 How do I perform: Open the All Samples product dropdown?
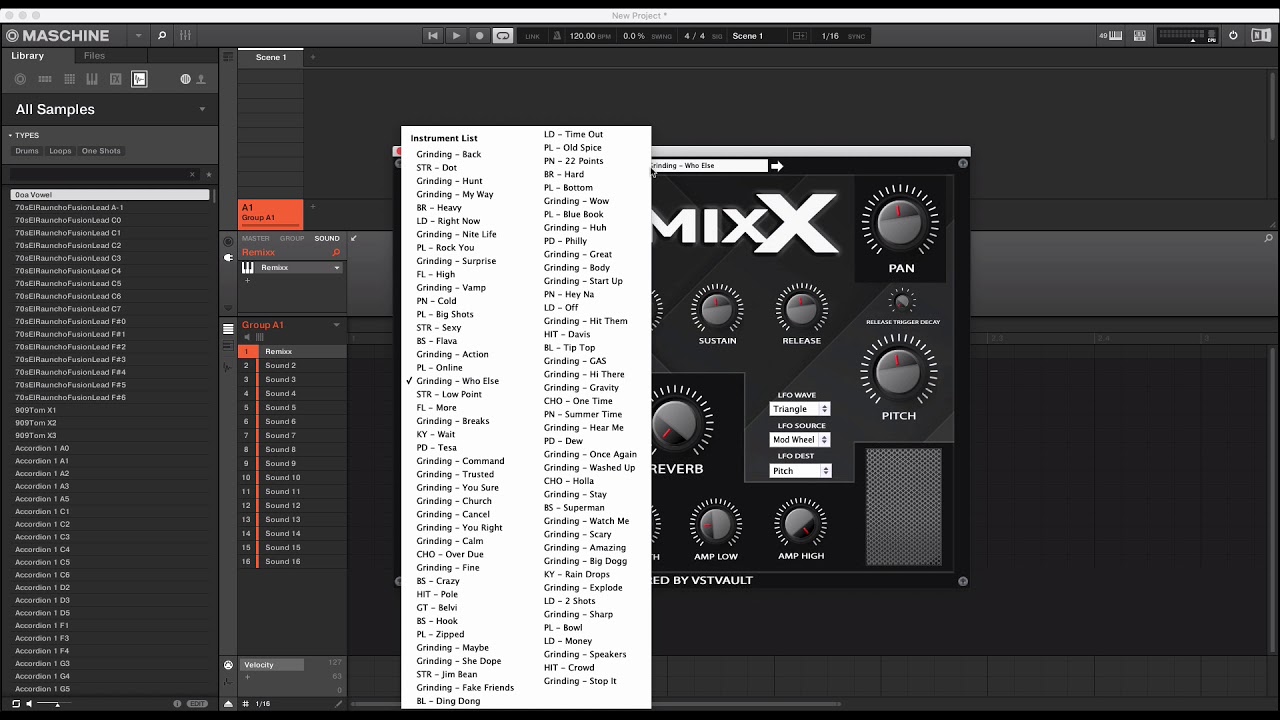(x=202, y=109)
